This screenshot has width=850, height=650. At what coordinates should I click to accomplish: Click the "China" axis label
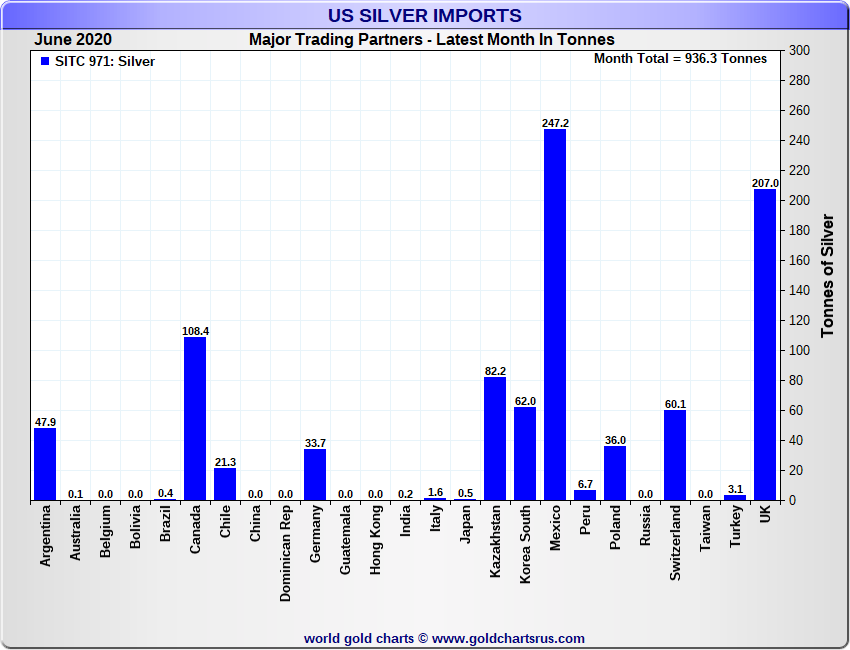click(x=255, y=523)
